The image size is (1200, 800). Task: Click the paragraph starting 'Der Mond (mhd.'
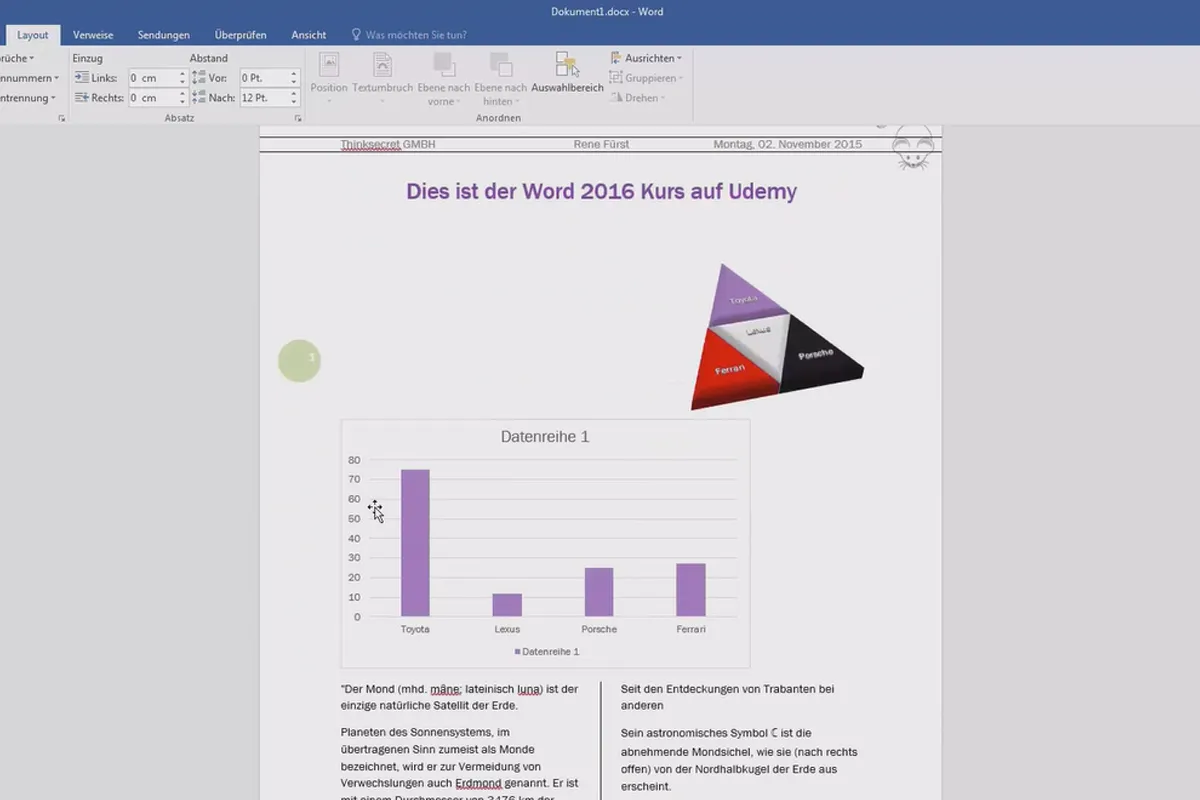tap(459, 698)
